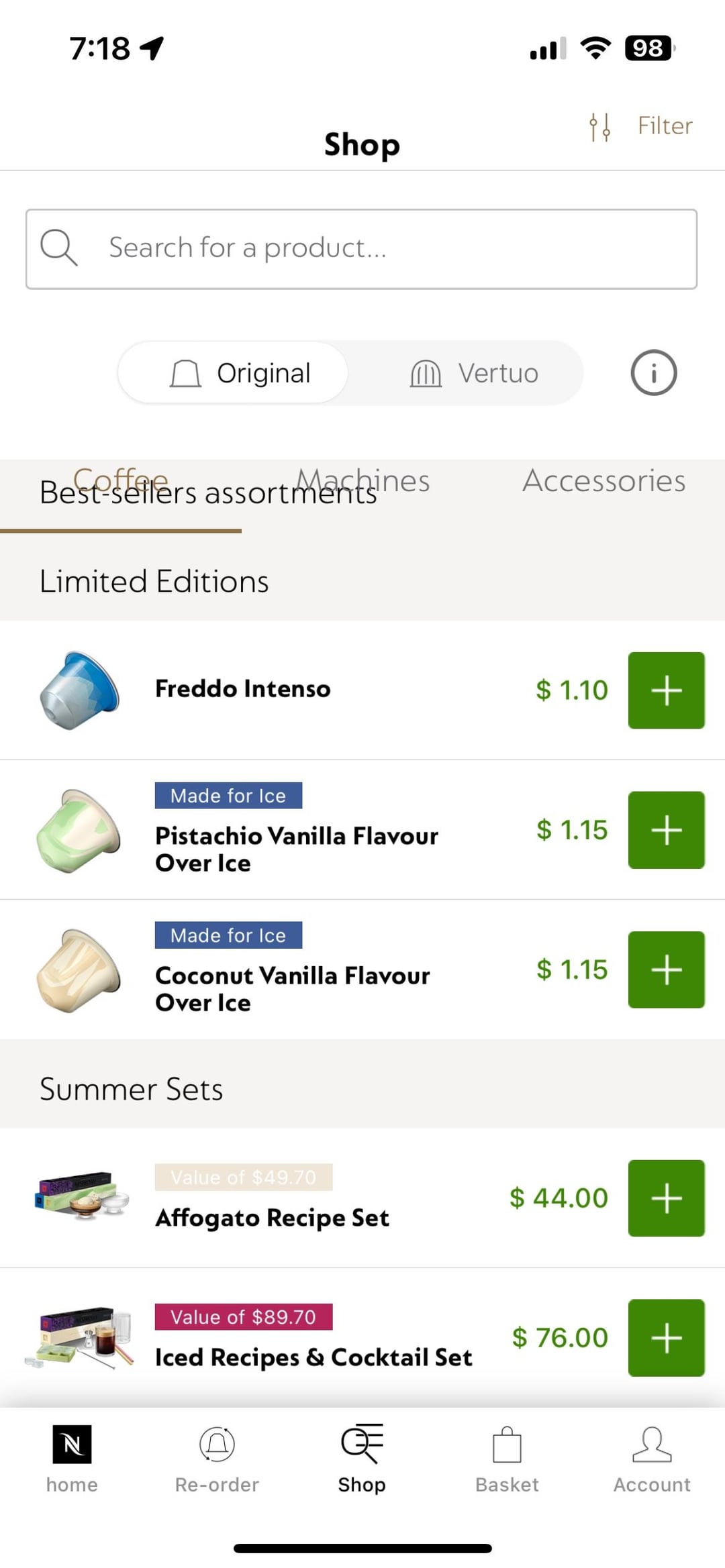Add Coconut Vanilla Flavour Over Ice

coord(666,970)
